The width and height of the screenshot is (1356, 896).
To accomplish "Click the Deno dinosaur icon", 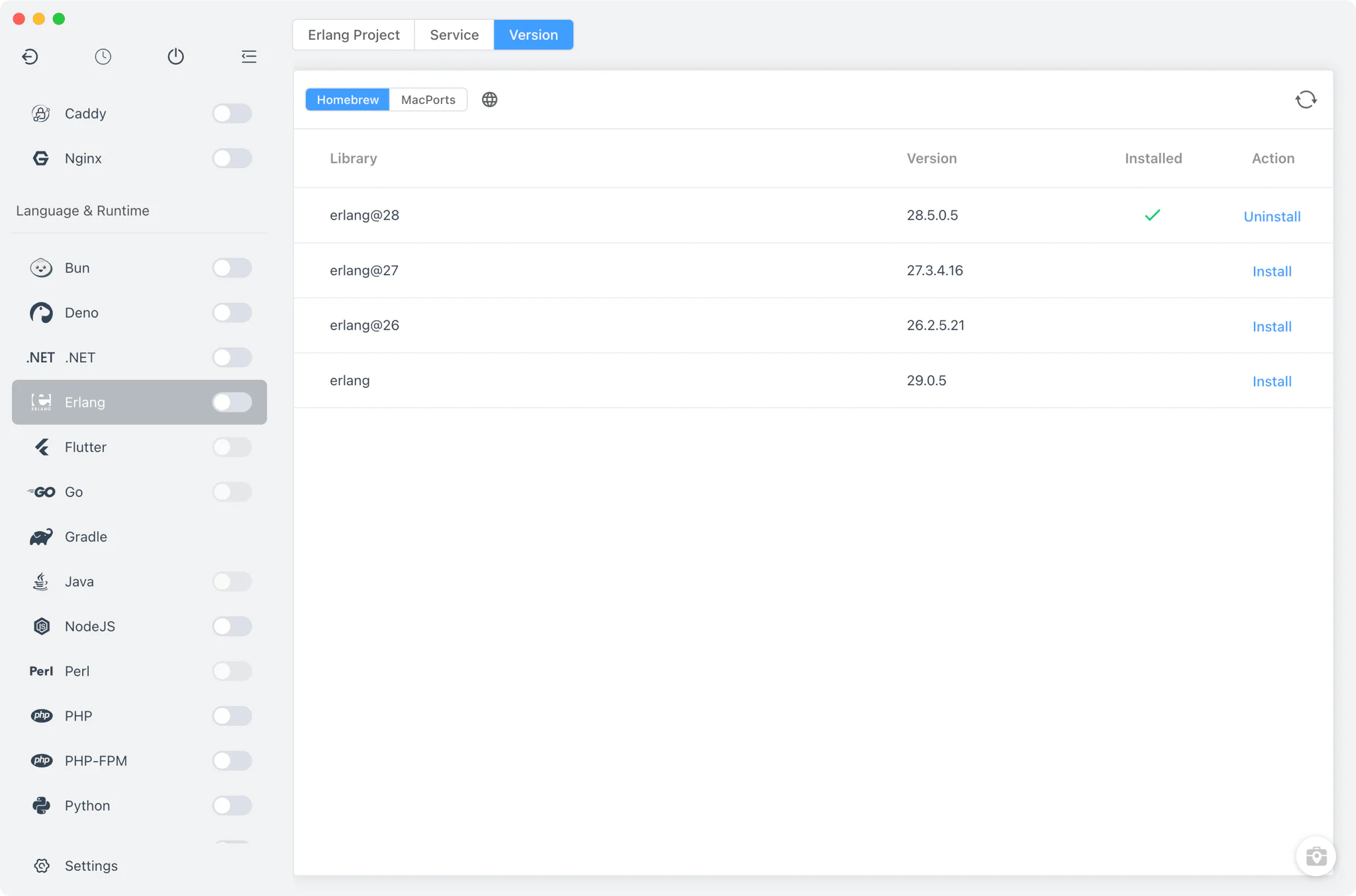I will tap(41, 312).
